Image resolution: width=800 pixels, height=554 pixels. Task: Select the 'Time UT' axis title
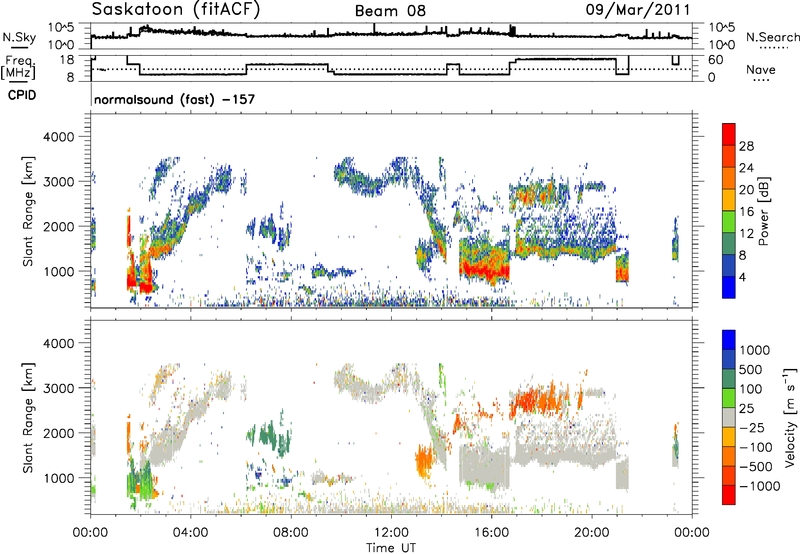pyautogui.click(x=391, y=548)
